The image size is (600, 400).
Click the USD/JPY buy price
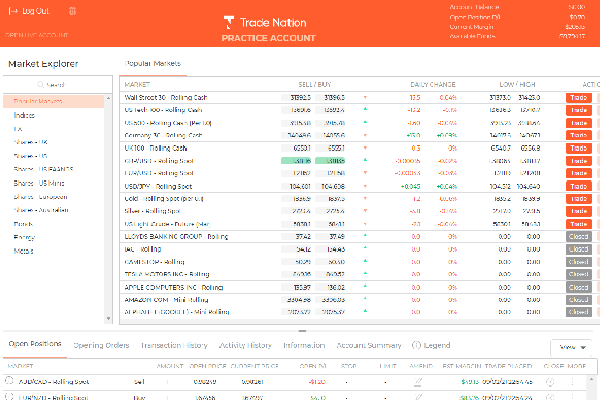(330, 186)
